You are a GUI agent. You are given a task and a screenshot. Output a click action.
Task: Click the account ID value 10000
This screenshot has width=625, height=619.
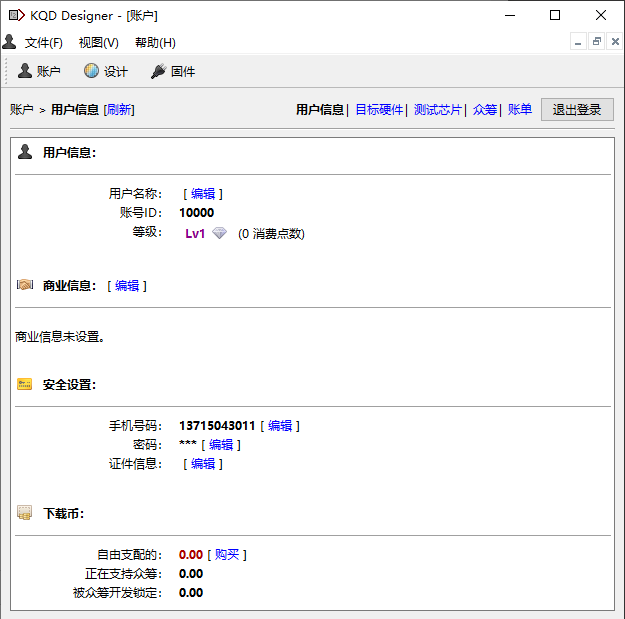[197, 213]
